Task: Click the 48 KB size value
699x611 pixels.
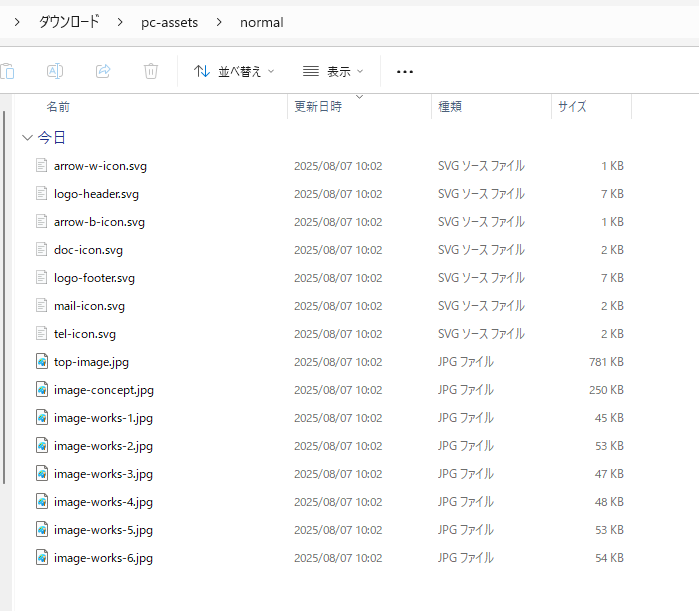Action: coord(609,502)
